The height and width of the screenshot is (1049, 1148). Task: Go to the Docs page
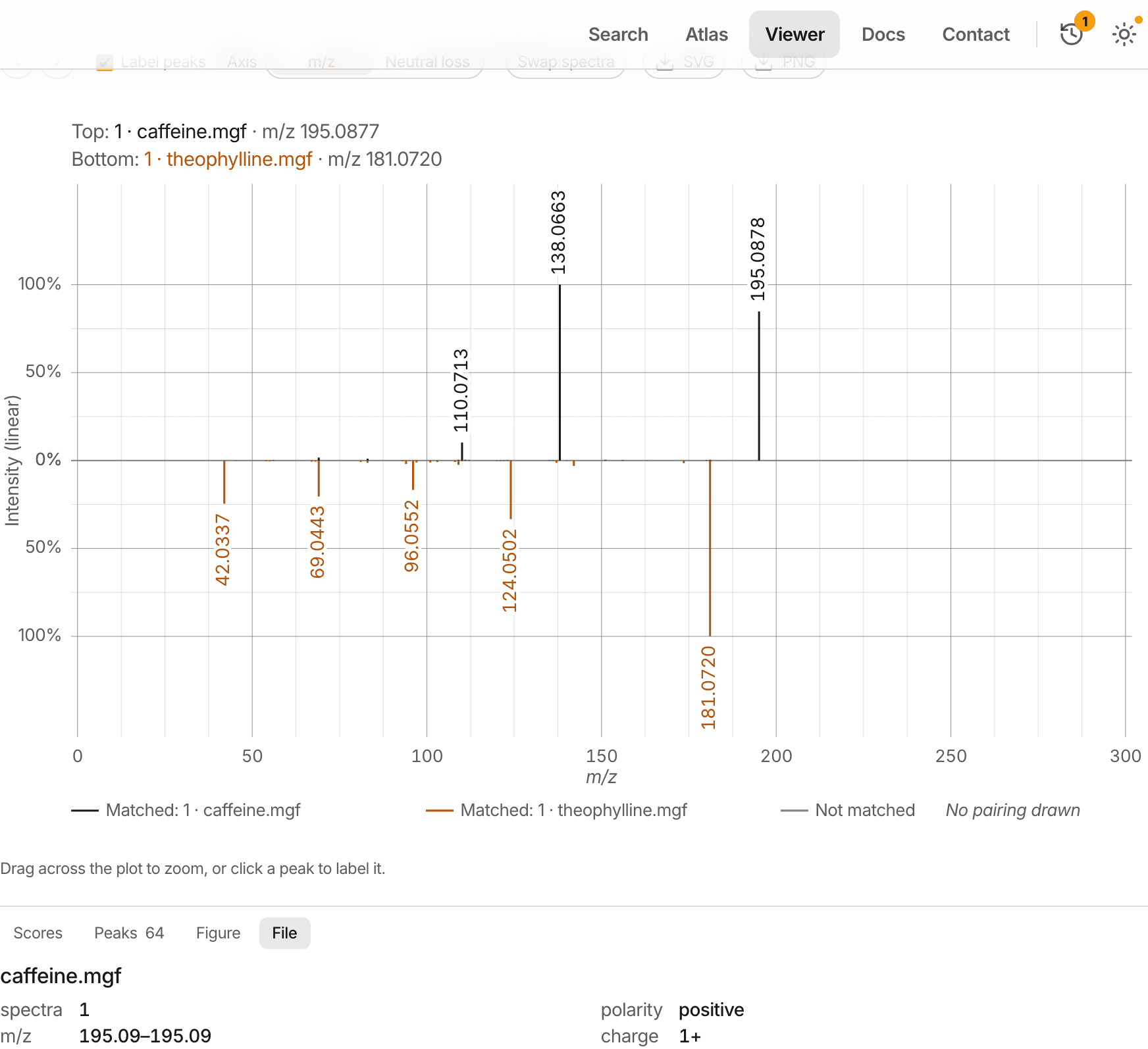[883, 34]
